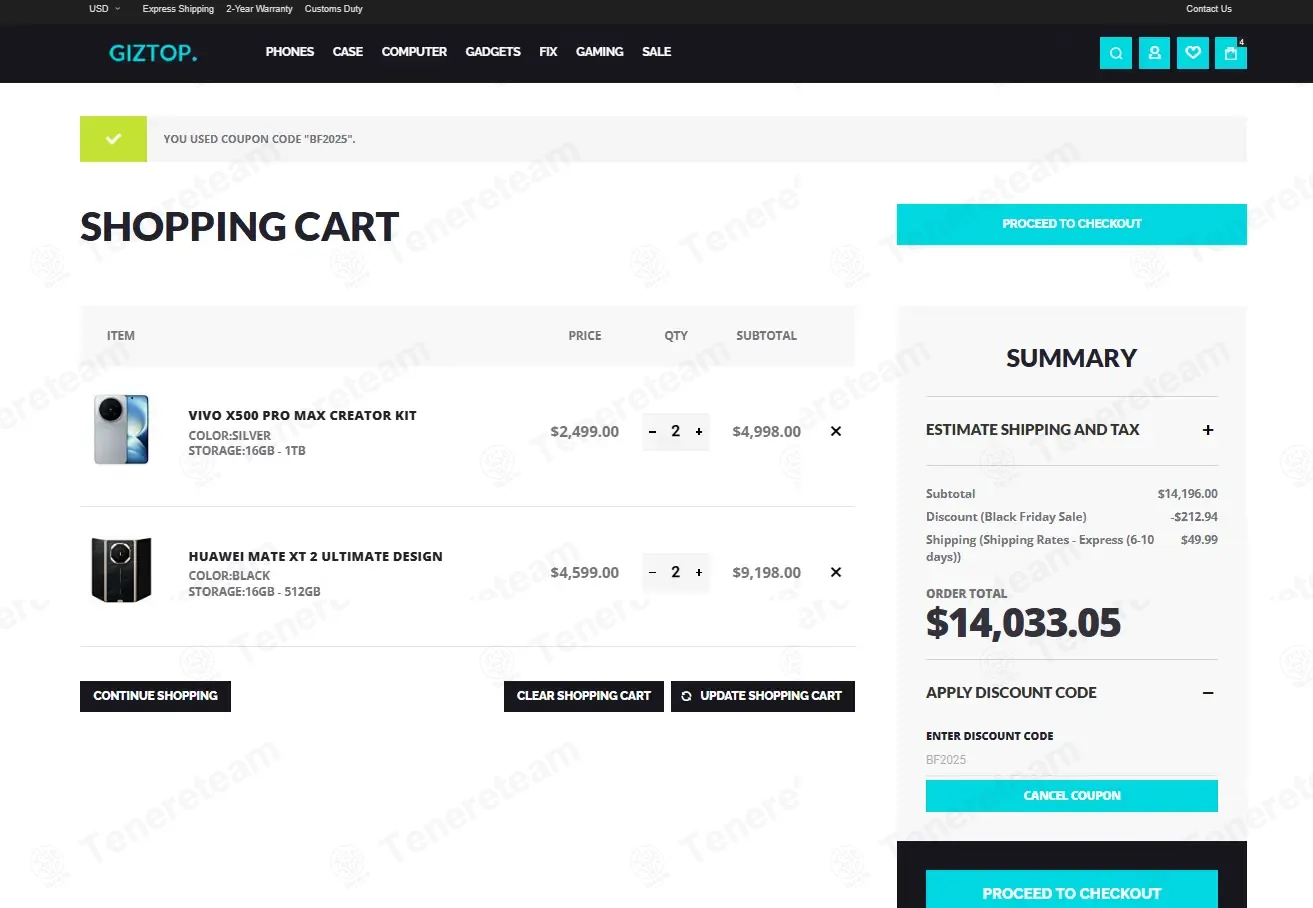Click the Huawei quantity value field
1313x908 pixels.
[676, 573]
